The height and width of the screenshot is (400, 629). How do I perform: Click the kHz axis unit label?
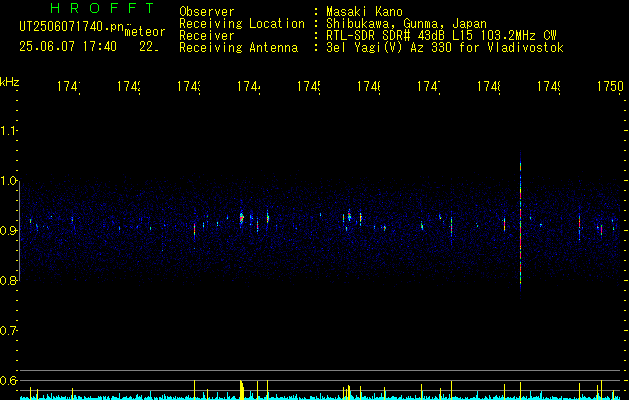tap(10, 82)
